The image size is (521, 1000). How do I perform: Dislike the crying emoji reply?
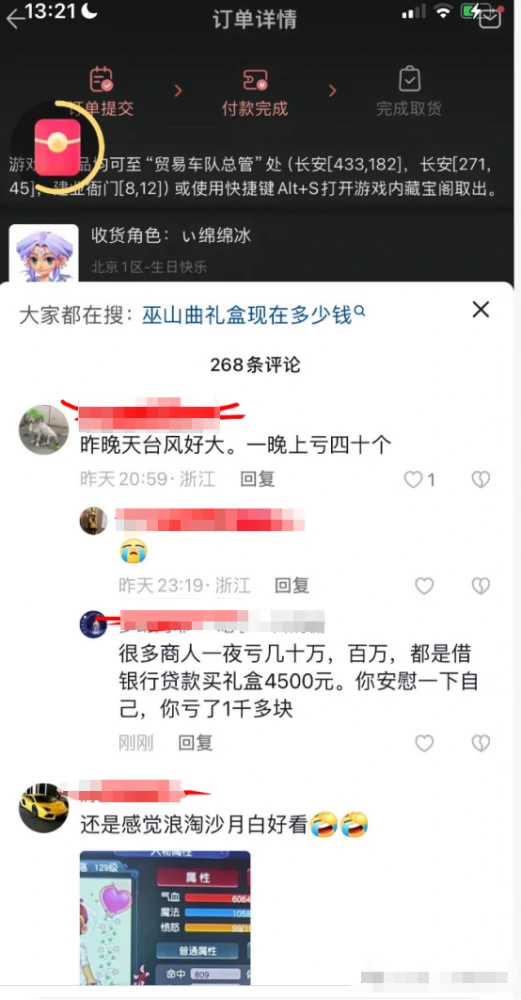480,585
